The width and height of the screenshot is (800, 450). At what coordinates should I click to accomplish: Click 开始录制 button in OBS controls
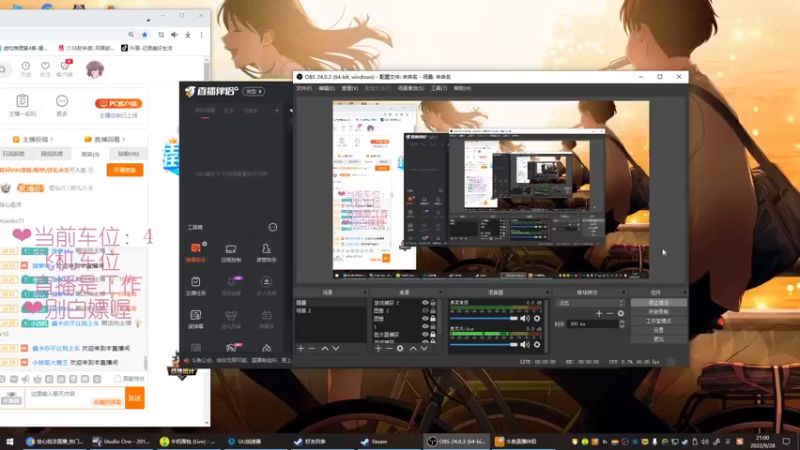pos(659,312)
